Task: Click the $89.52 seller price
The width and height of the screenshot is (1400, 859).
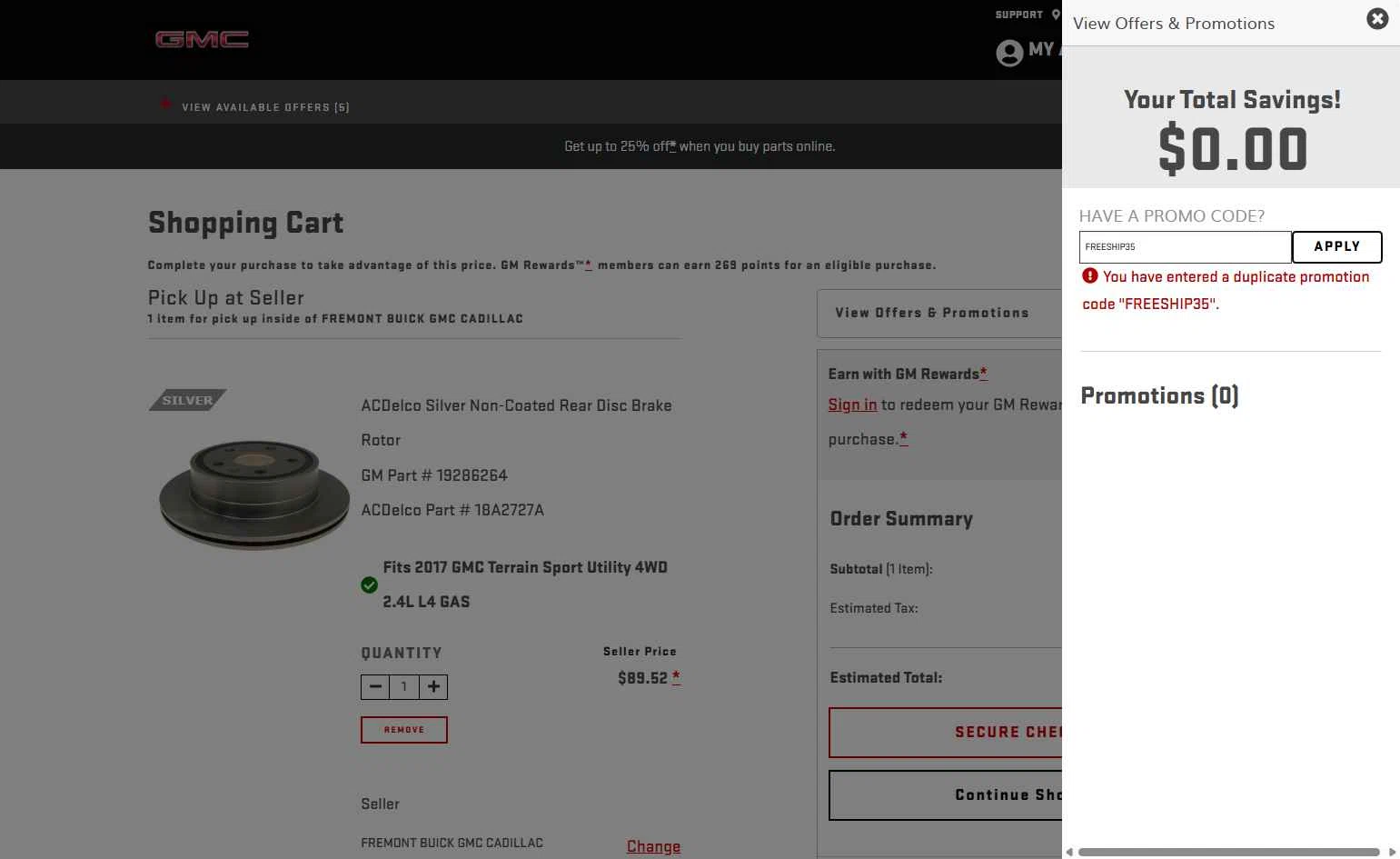Action: 642,678
